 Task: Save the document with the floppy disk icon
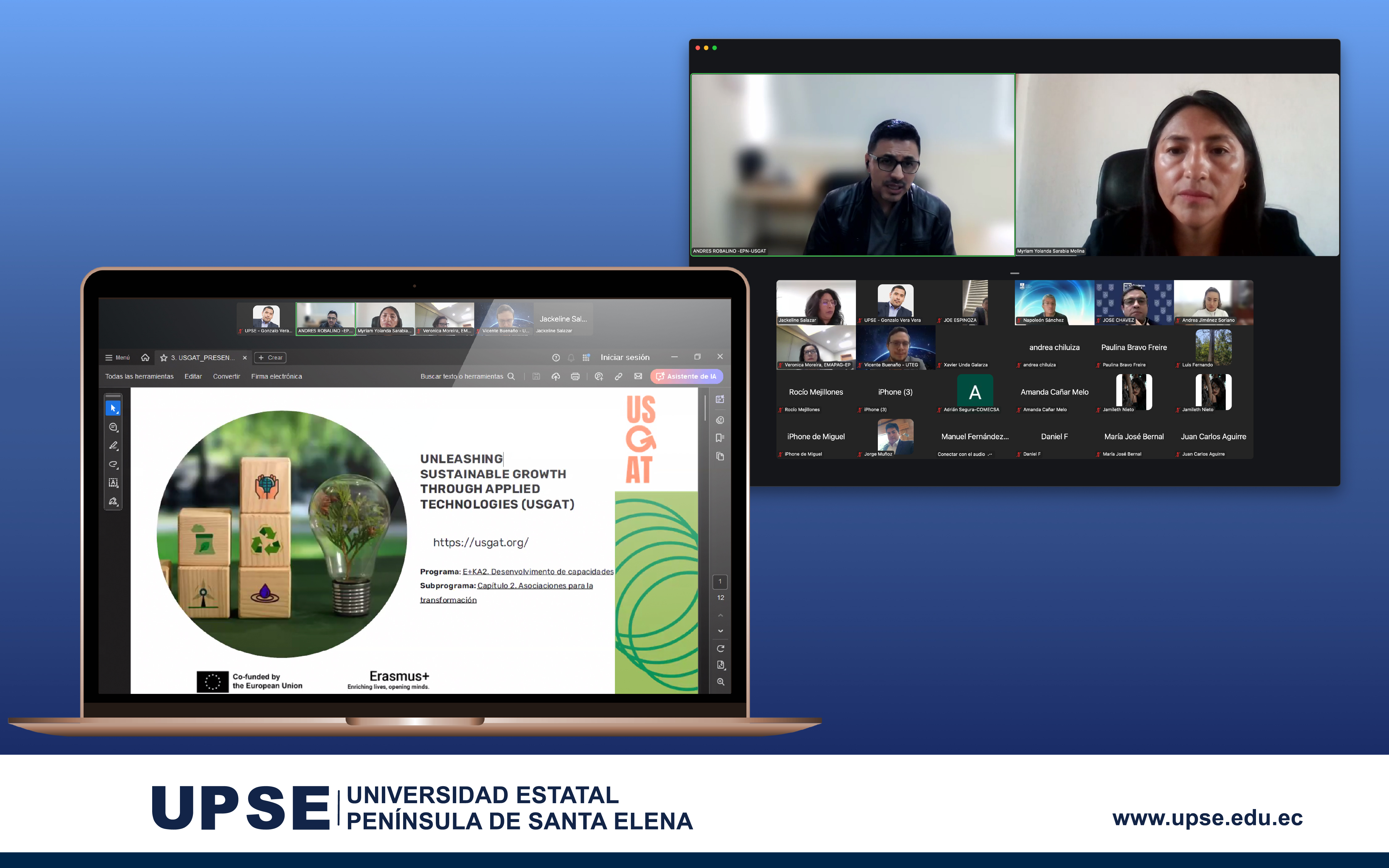tap(536, 377)
